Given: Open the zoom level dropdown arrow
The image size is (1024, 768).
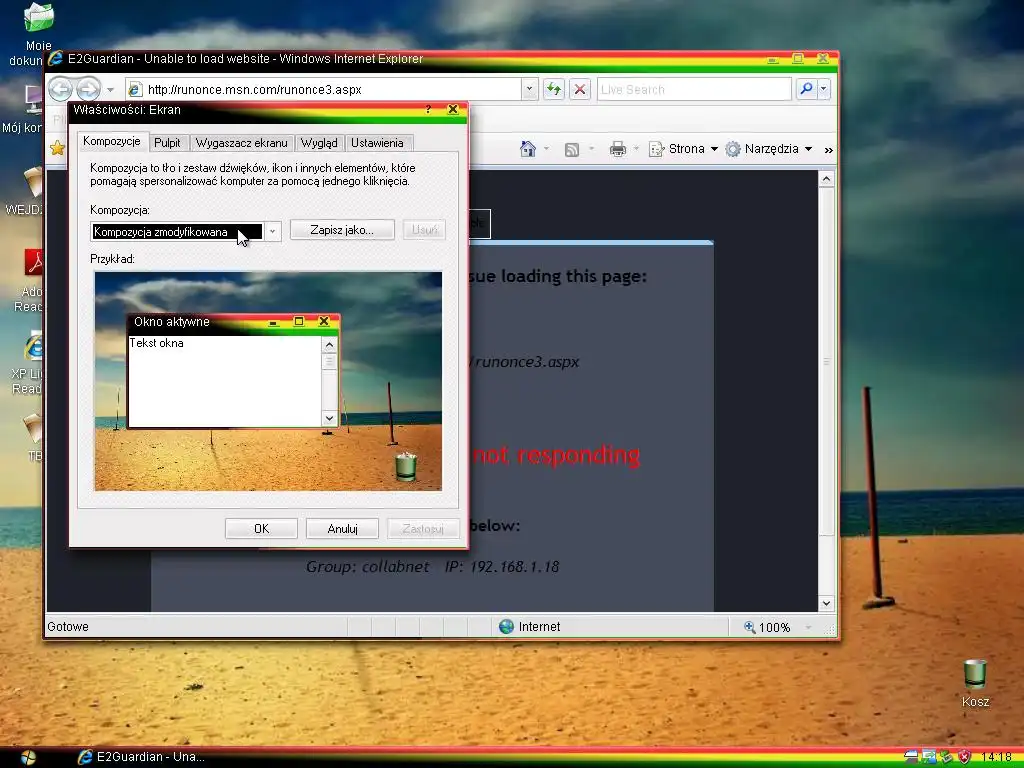Looking at the screenshot, I should coord(808,627).
